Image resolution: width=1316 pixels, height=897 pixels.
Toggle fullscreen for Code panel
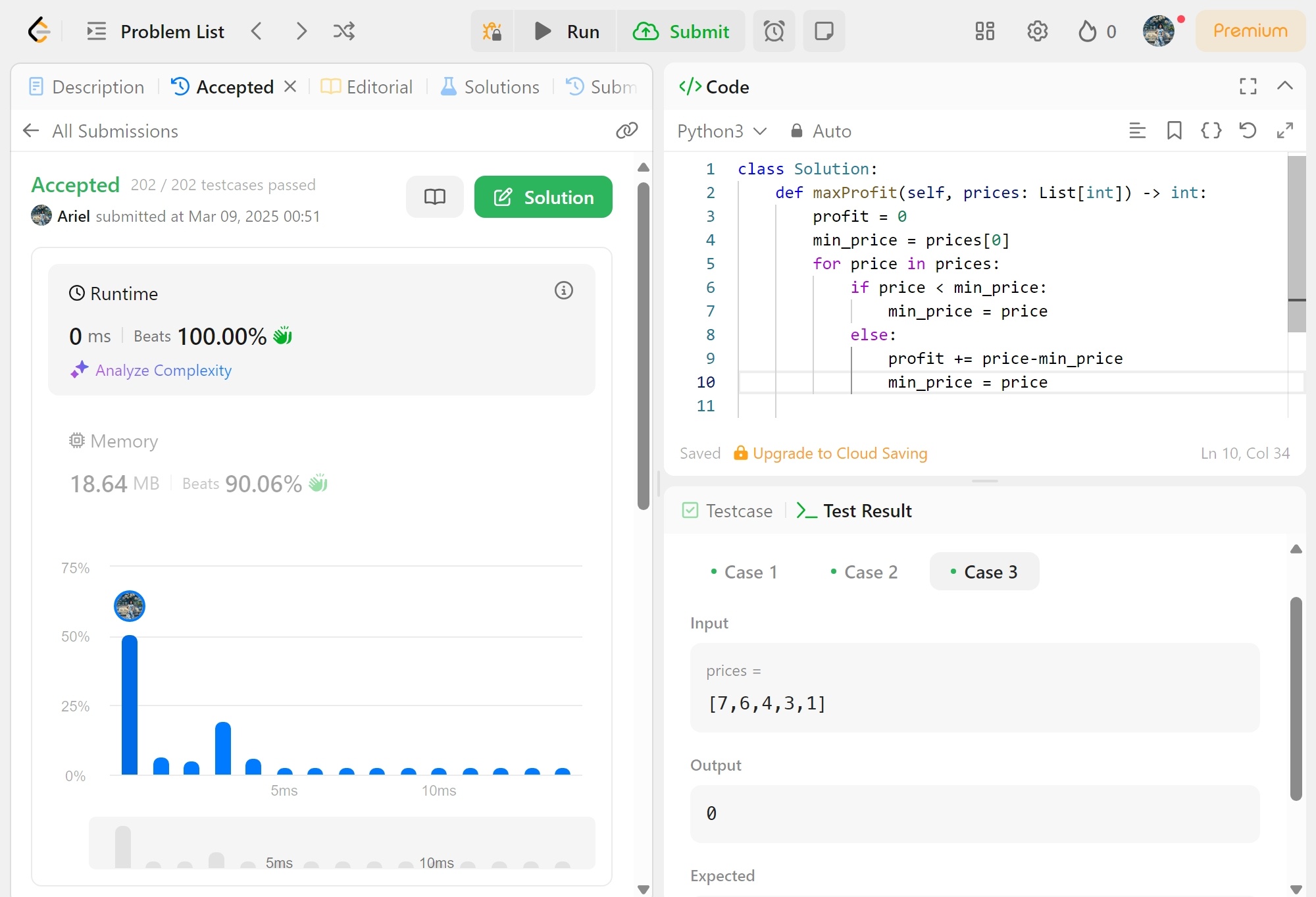point(1248,86)
